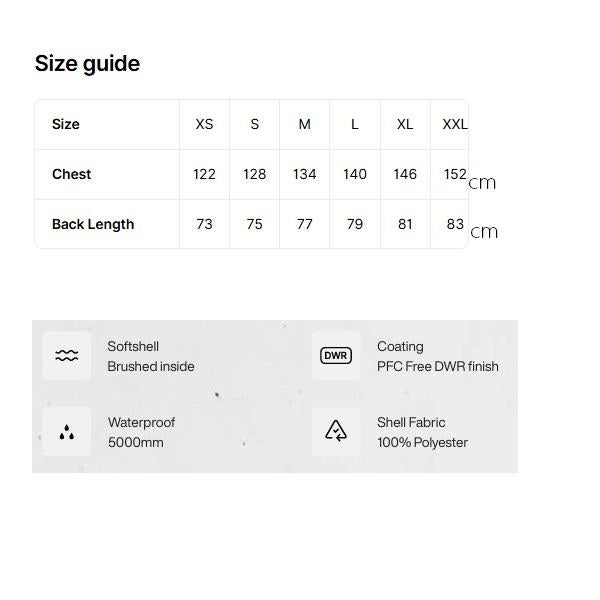This screenshot has height=600, width=600.
Task: Select the XXL size column header
Action: (x=454, y=124)
